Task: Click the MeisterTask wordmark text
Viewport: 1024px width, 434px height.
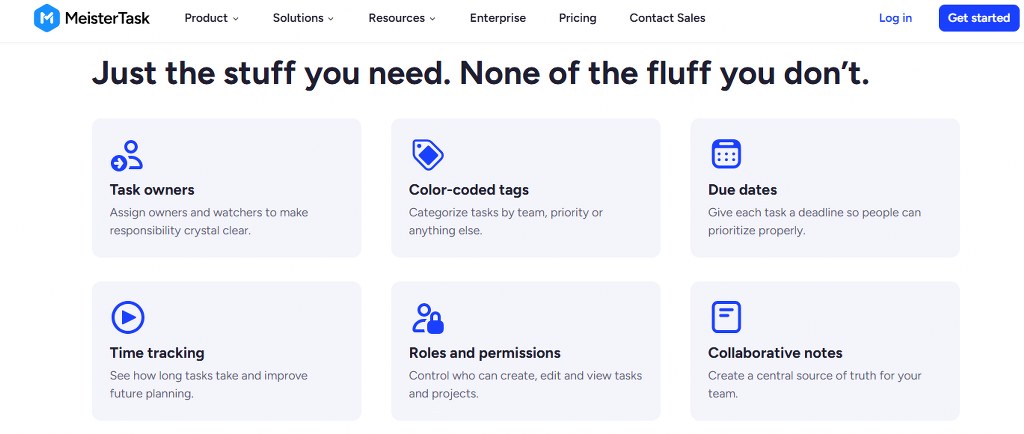Action: point(107,18)
